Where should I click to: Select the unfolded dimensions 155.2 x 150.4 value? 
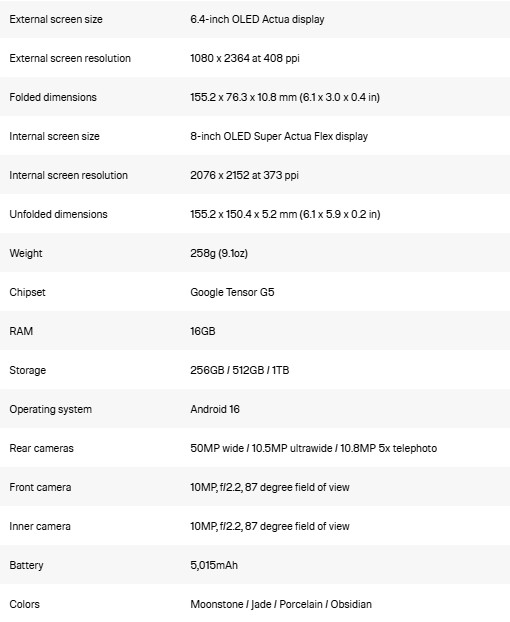pos(285,214)
